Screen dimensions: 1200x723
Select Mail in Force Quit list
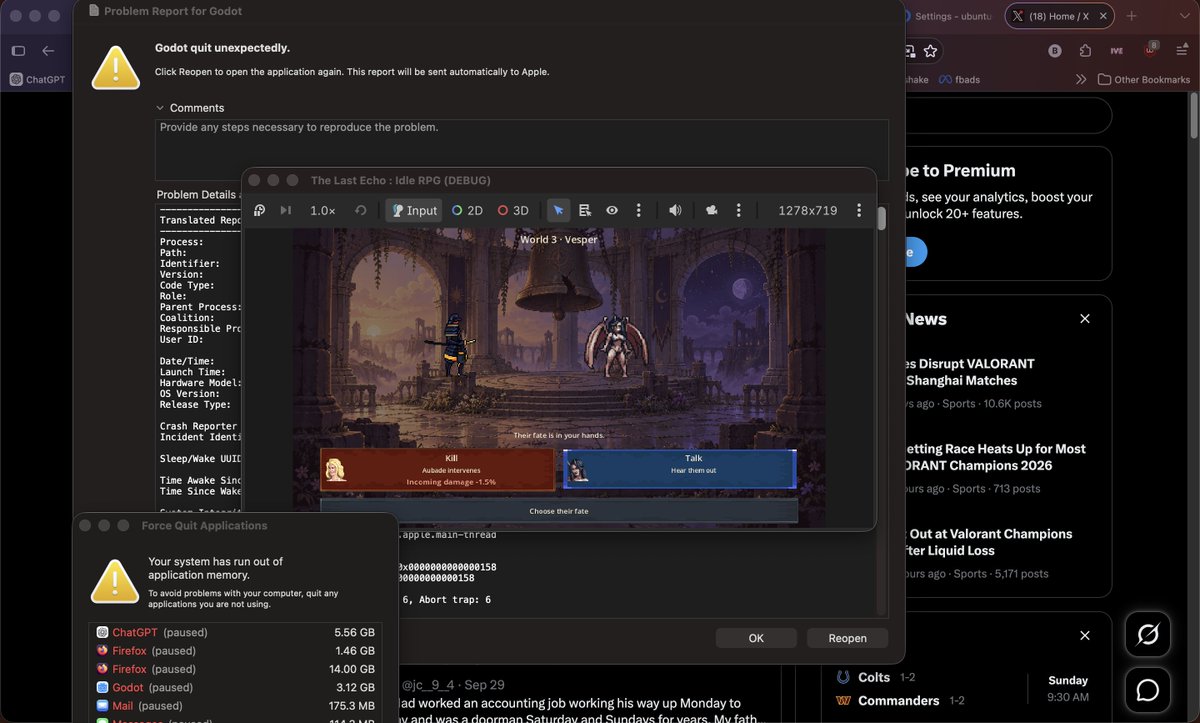234,706
